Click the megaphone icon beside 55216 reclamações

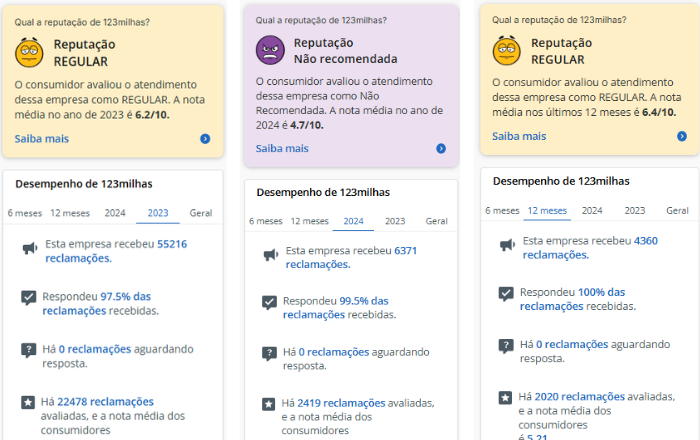pyautogui.click(x=28, y=249)
